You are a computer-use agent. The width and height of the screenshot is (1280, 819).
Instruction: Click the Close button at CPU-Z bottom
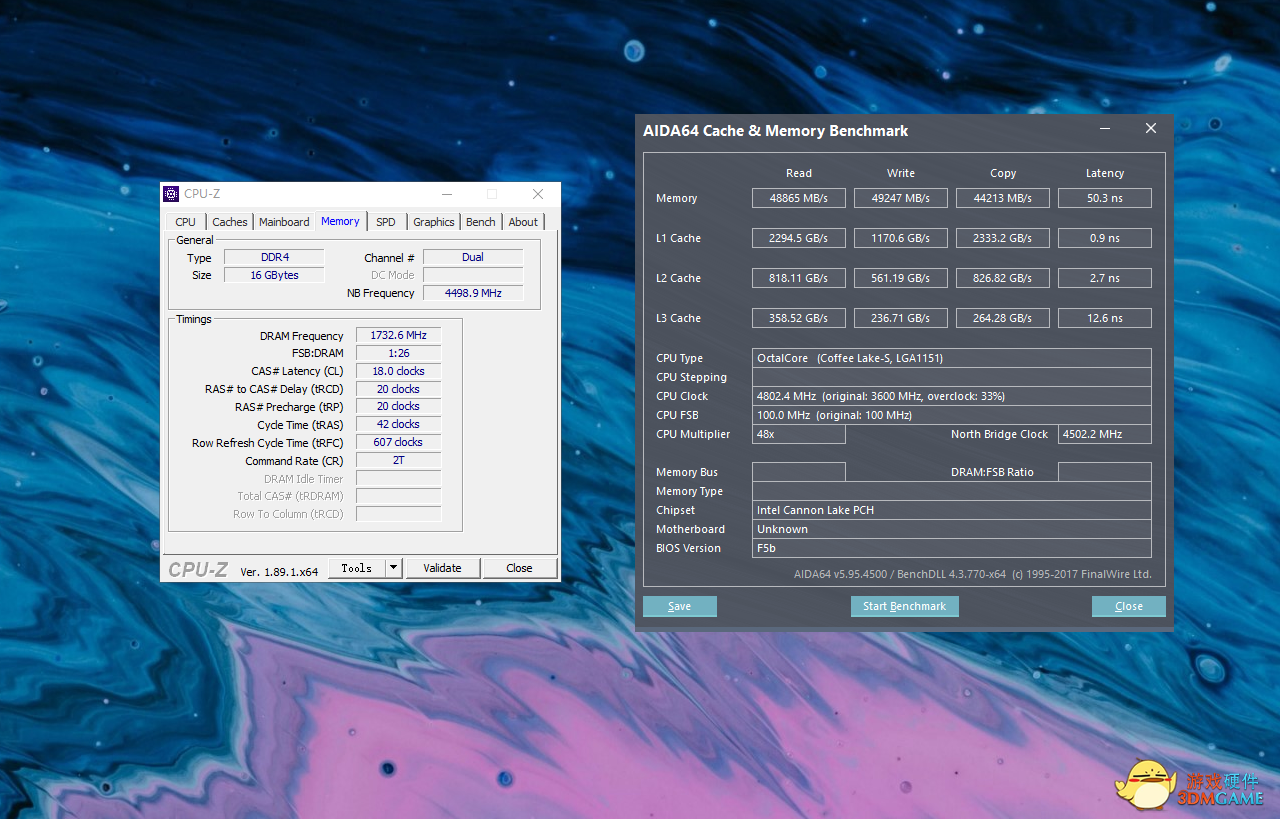[x=520, y=568]
